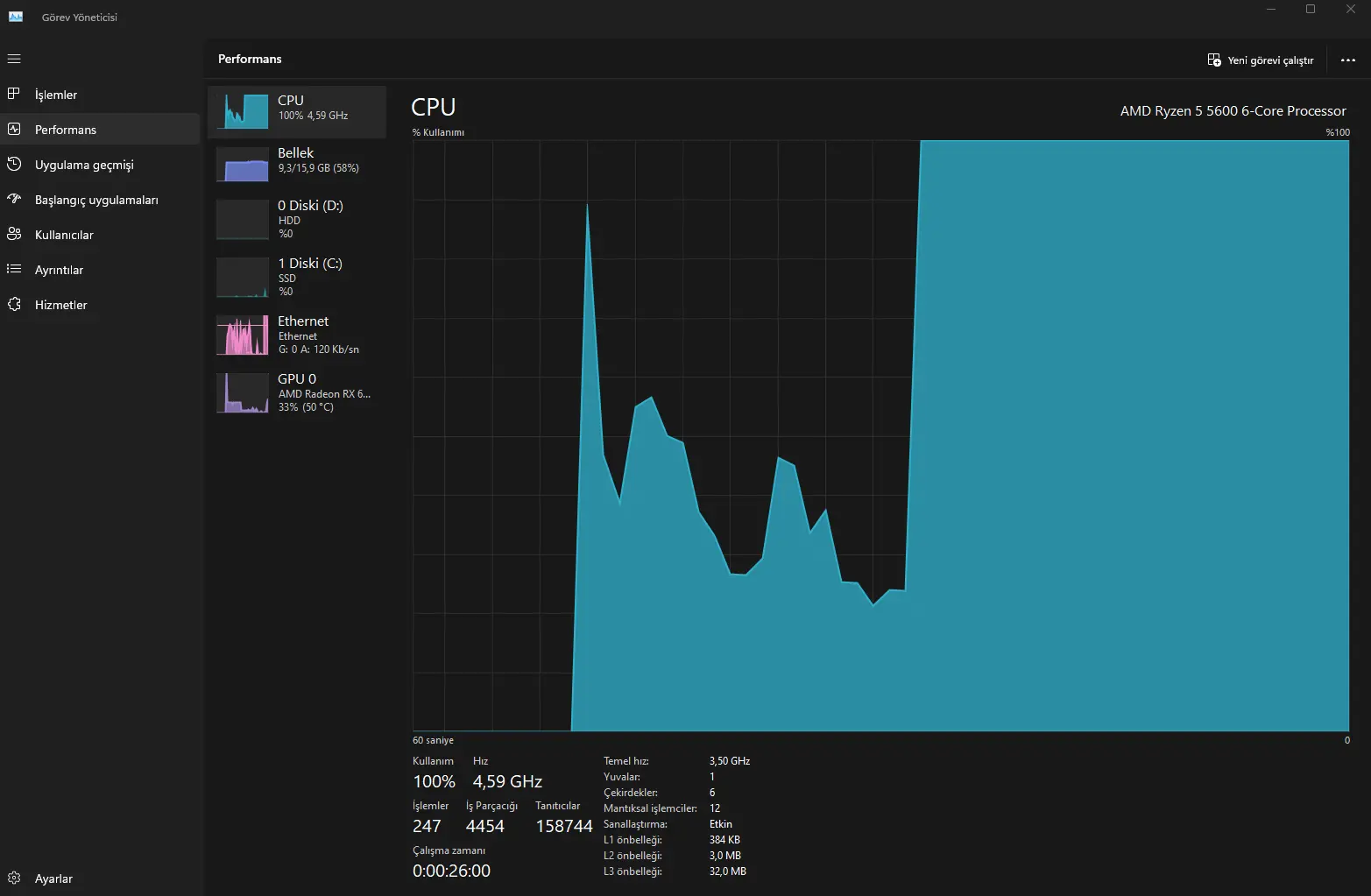1371x896 pixels.
Task: Open the three-dots more options menu
Action: pyautogui.click(x=1348, y=60)
